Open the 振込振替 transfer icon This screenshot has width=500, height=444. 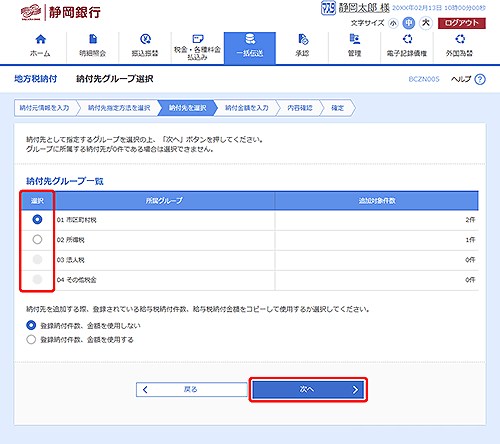145,39
